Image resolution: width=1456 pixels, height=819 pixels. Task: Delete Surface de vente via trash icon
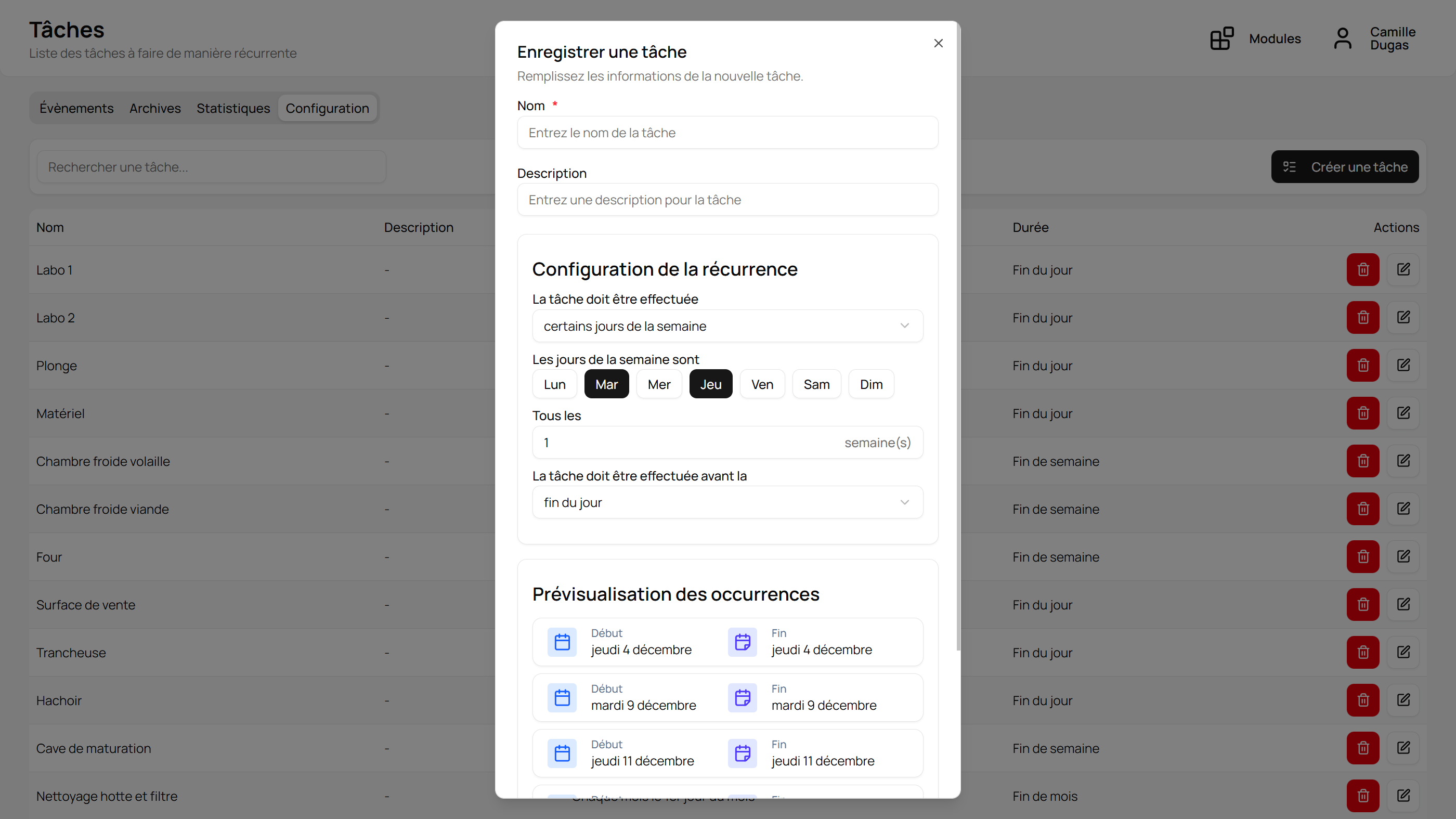(1363, 605)
